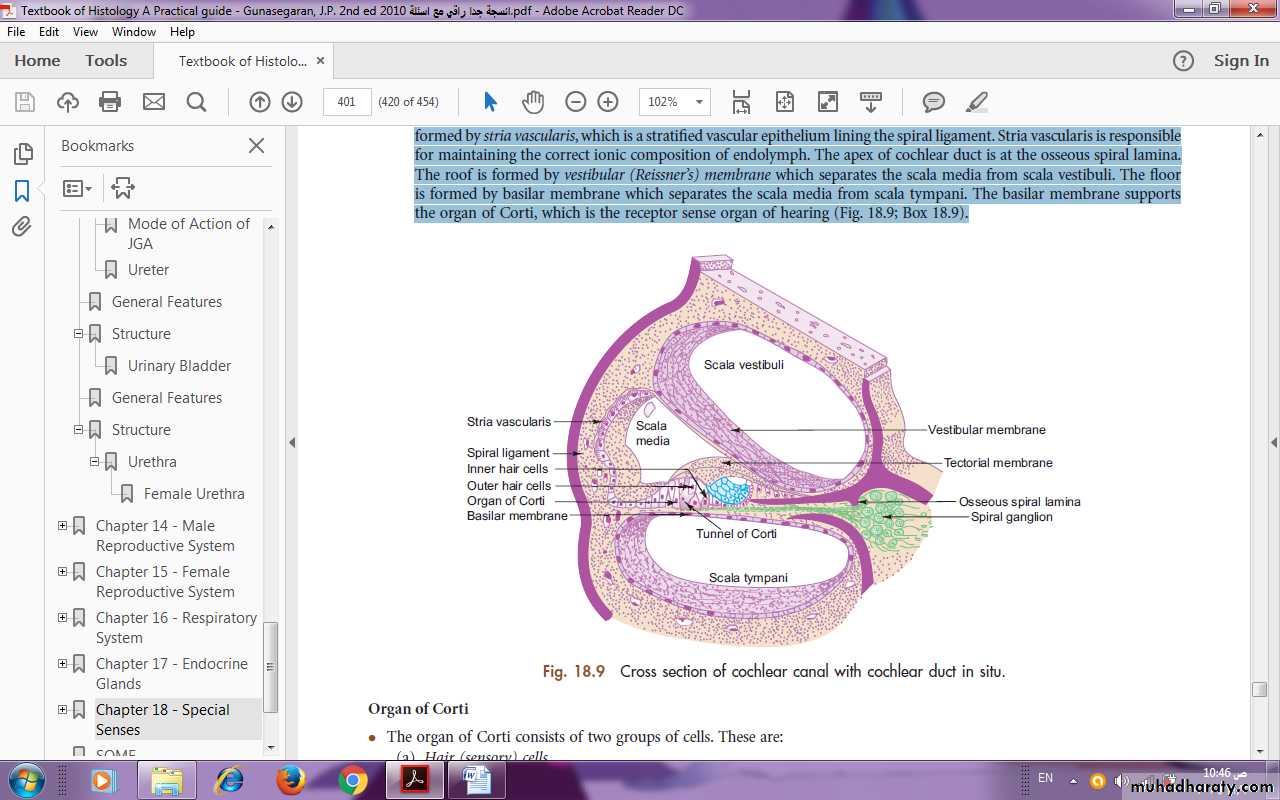1280x800 pixels.
Task: Click the Print file icon
Action: pos(110,101)
